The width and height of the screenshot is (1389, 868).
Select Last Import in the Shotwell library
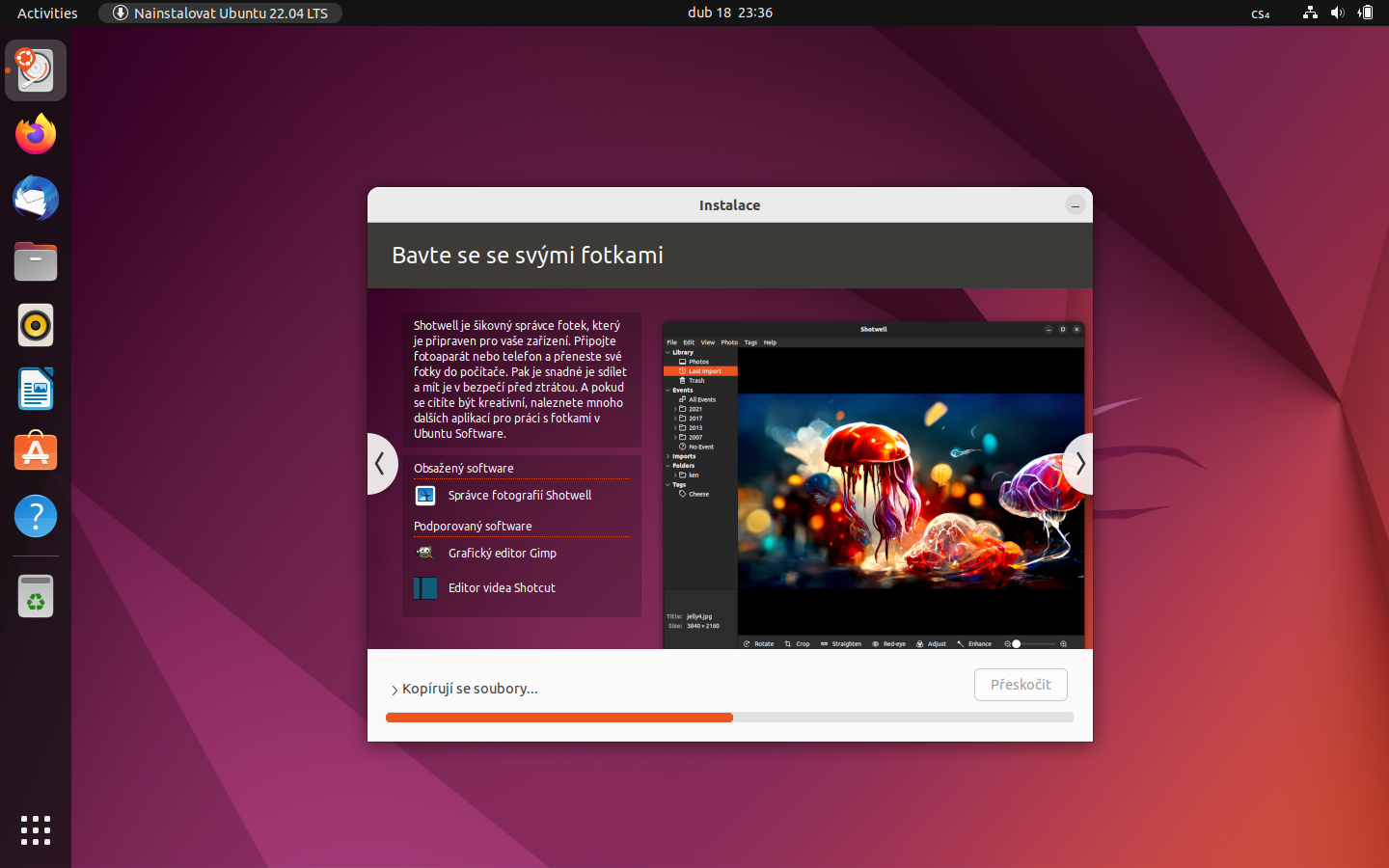[702, 370]
